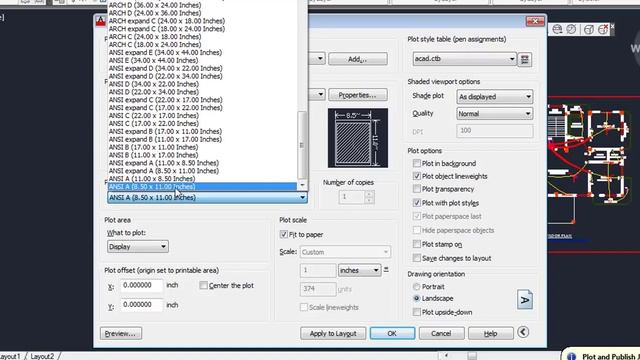Viewport: 640px width, 360px height.
Task: Select ANSI expand B (17.00 x 11.00 Inches)
Action: coord(165,131)
